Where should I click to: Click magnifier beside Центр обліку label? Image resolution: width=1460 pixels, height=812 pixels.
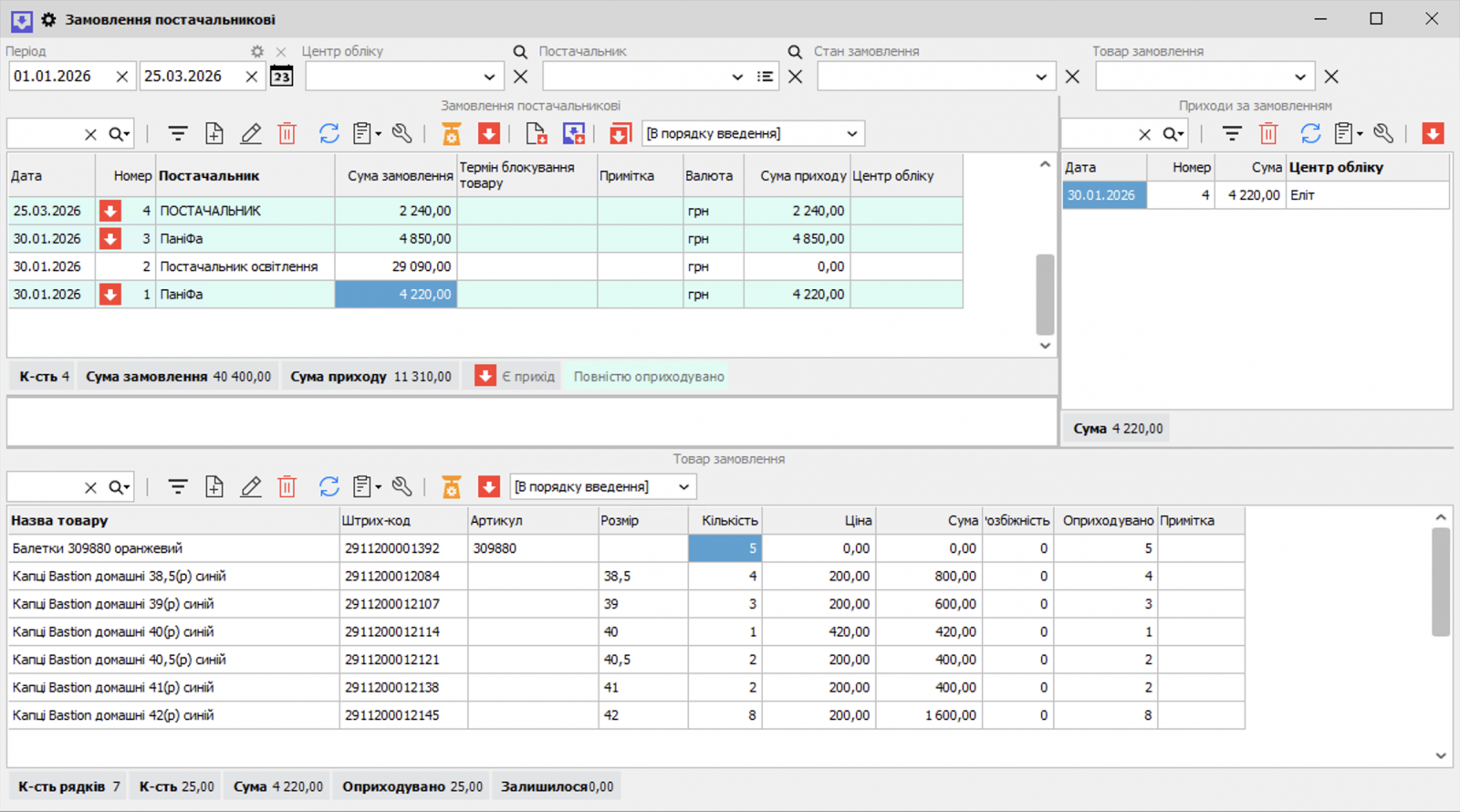click(520, 52)
